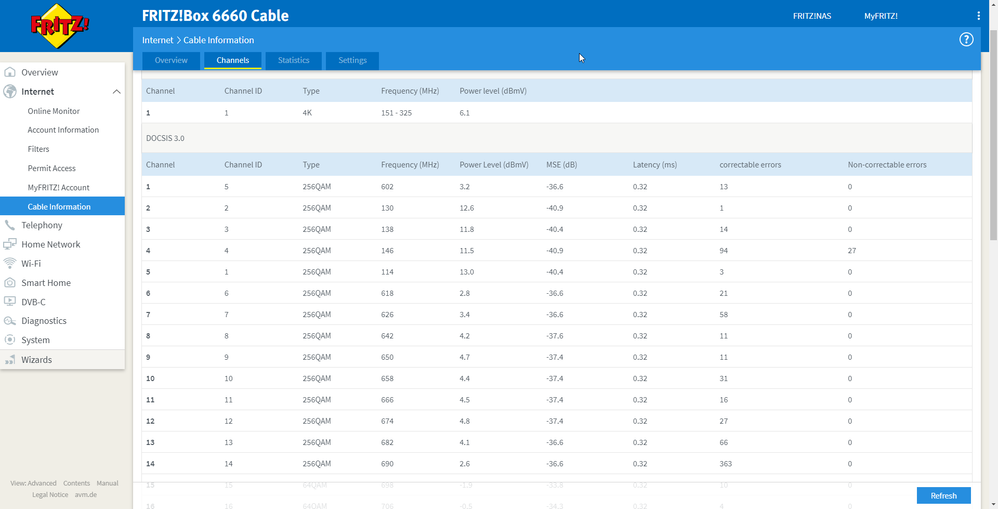The height and width of the screenshot is (509, 998).
Task: Switch to the Overview tab
Action: click(171, 61)
